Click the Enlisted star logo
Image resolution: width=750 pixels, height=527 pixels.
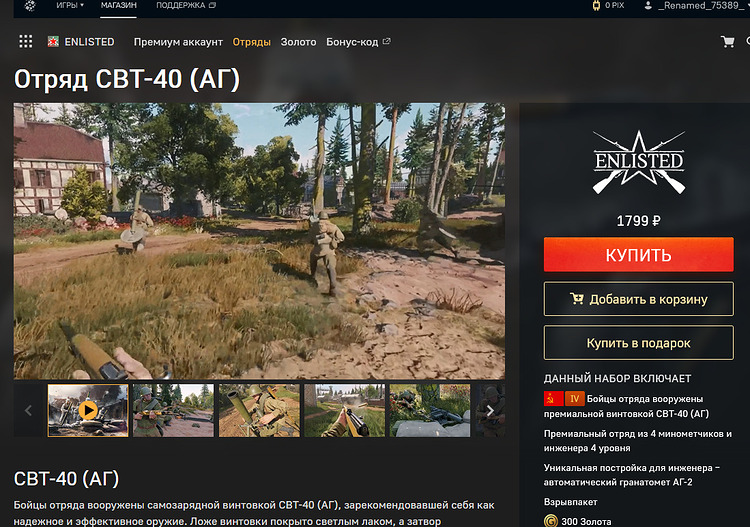(x=639, y=162)
